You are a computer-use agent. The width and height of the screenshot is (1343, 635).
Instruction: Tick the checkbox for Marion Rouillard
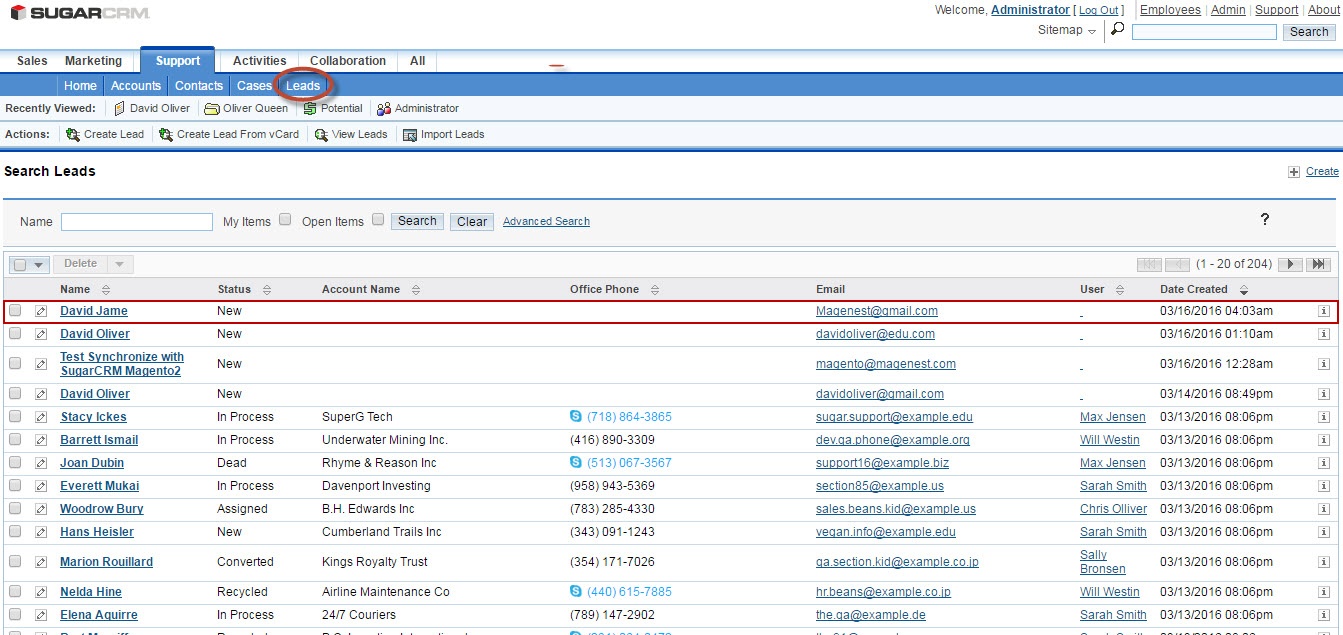[x=15, y=561]
